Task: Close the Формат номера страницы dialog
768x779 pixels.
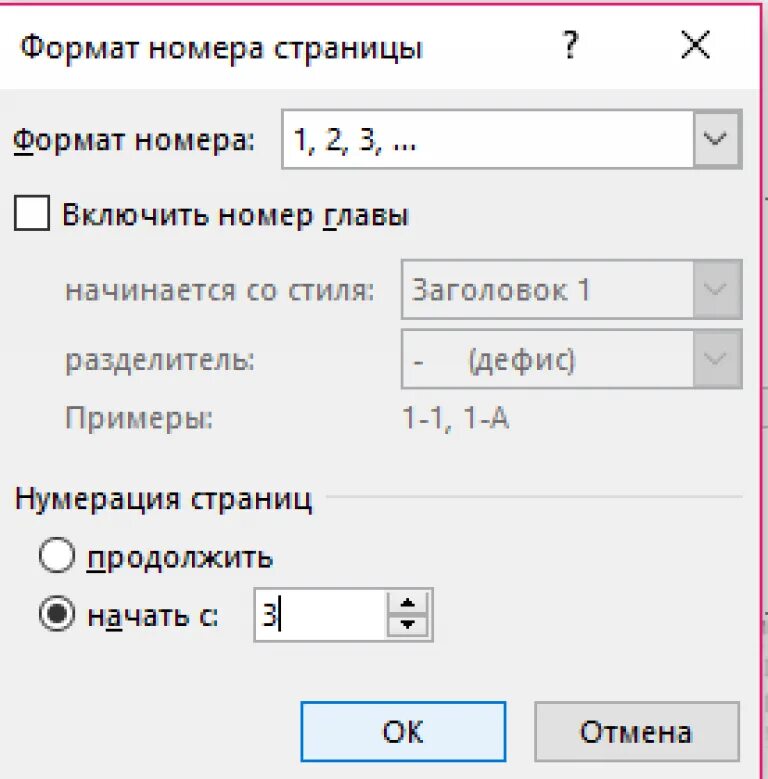Action: (695, 45)
